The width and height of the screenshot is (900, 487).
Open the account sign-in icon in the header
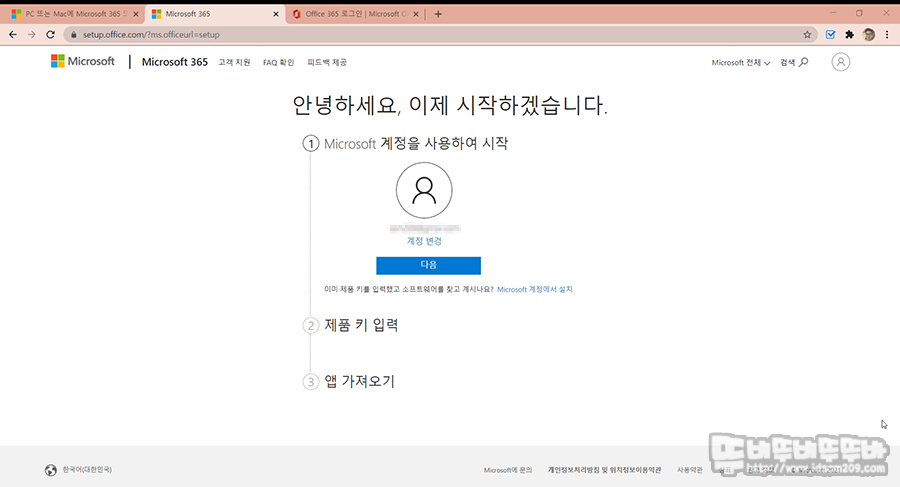pyautogui.click(x=840, y=62)
